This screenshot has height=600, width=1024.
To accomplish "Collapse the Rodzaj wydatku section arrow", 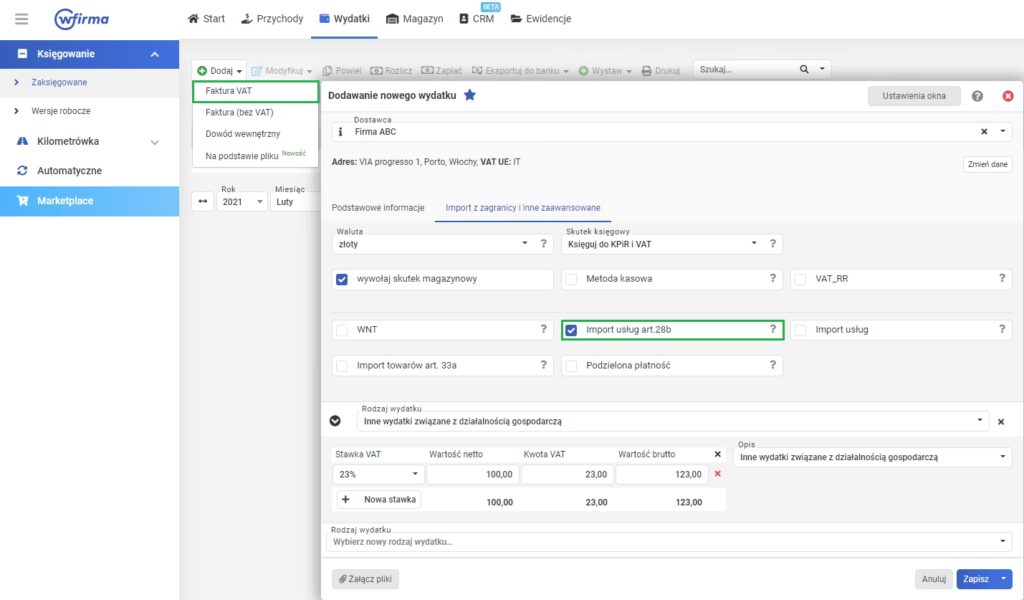I will pyautogui.click(x=336, y=421).
